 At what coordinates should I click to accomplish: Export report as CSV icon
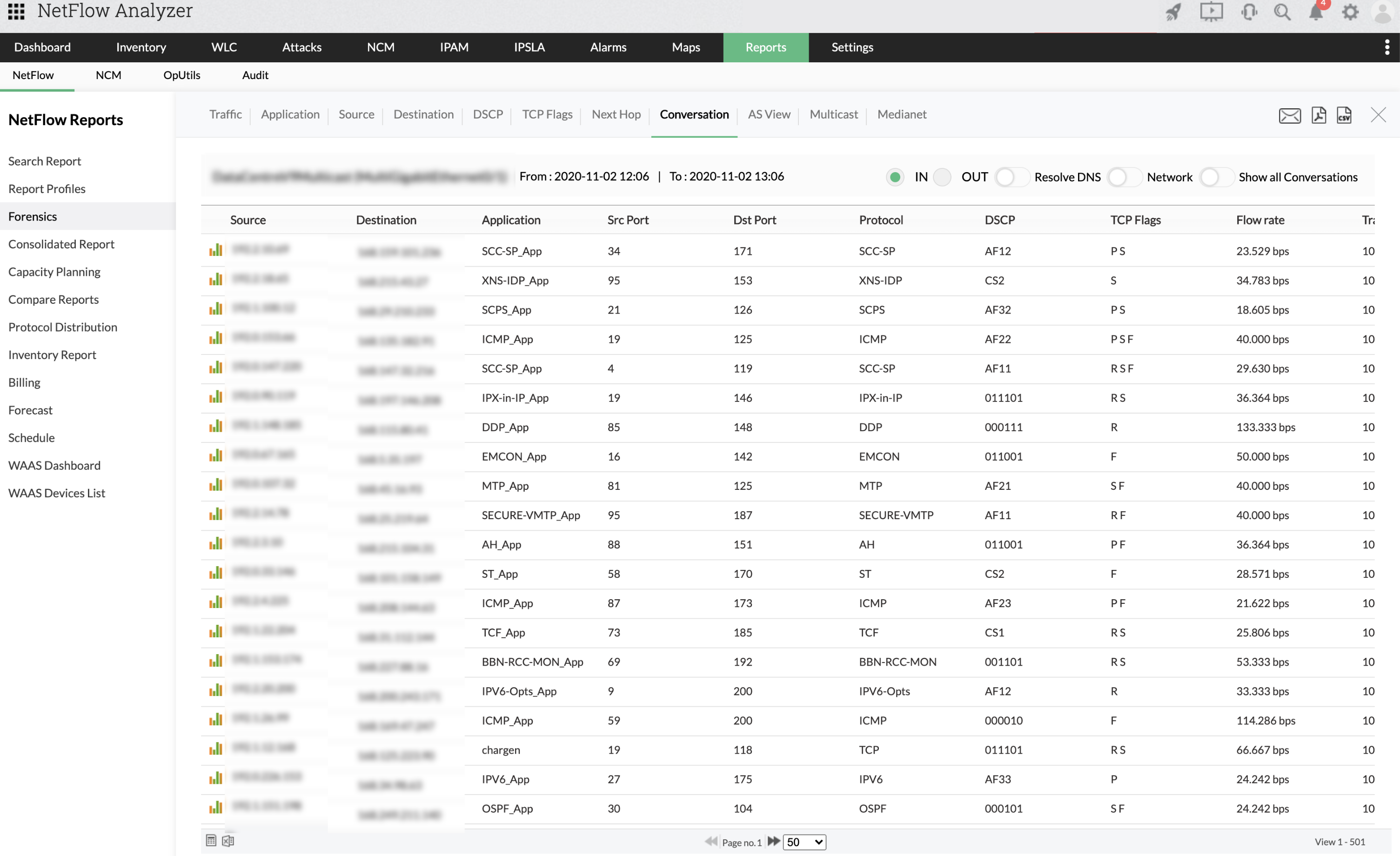(x=1344, y=115)
